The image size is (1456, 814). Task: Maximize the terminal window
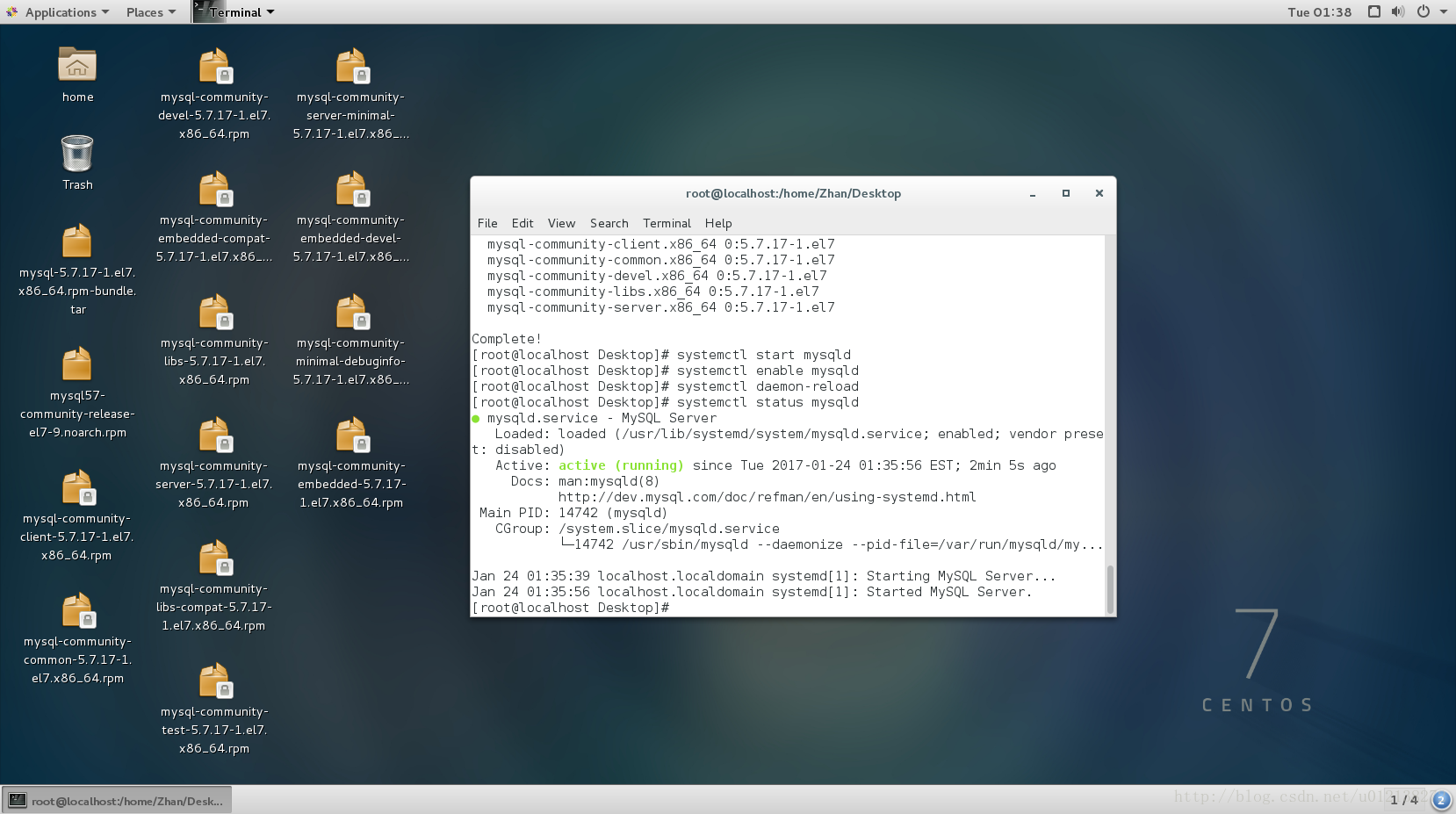(x=1066, y=193)
